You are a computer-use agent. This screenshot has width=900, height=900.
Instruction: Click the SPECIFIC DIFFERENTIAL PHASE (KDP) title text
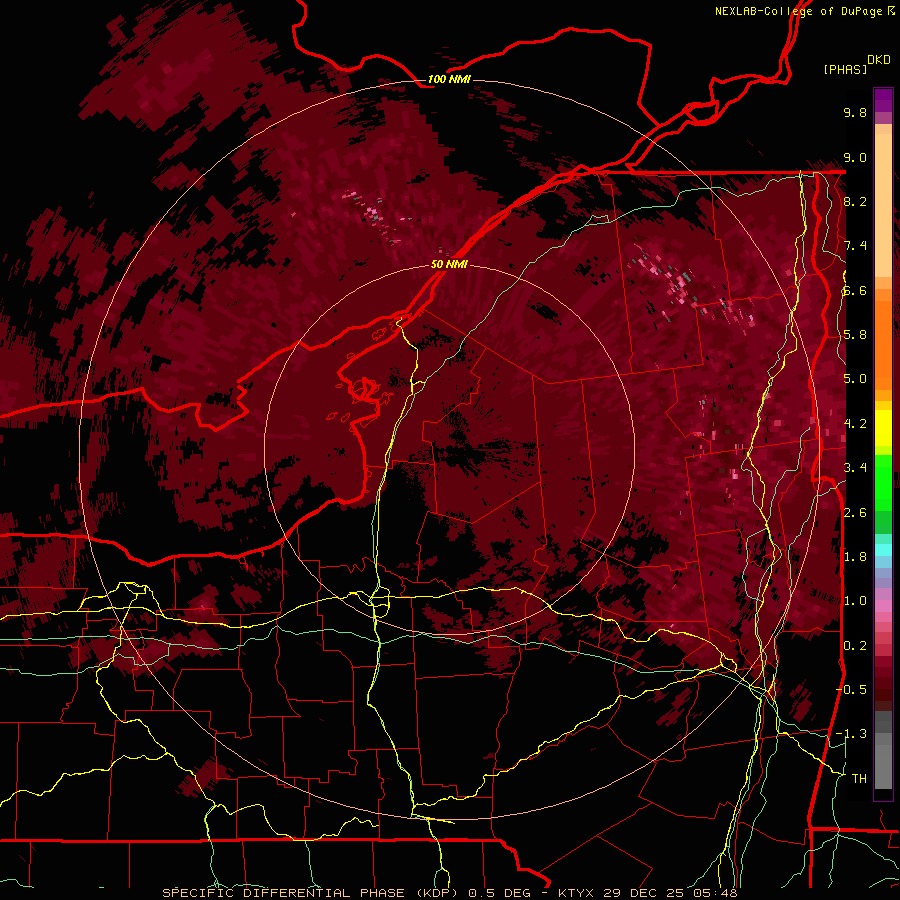coord(311,893)
